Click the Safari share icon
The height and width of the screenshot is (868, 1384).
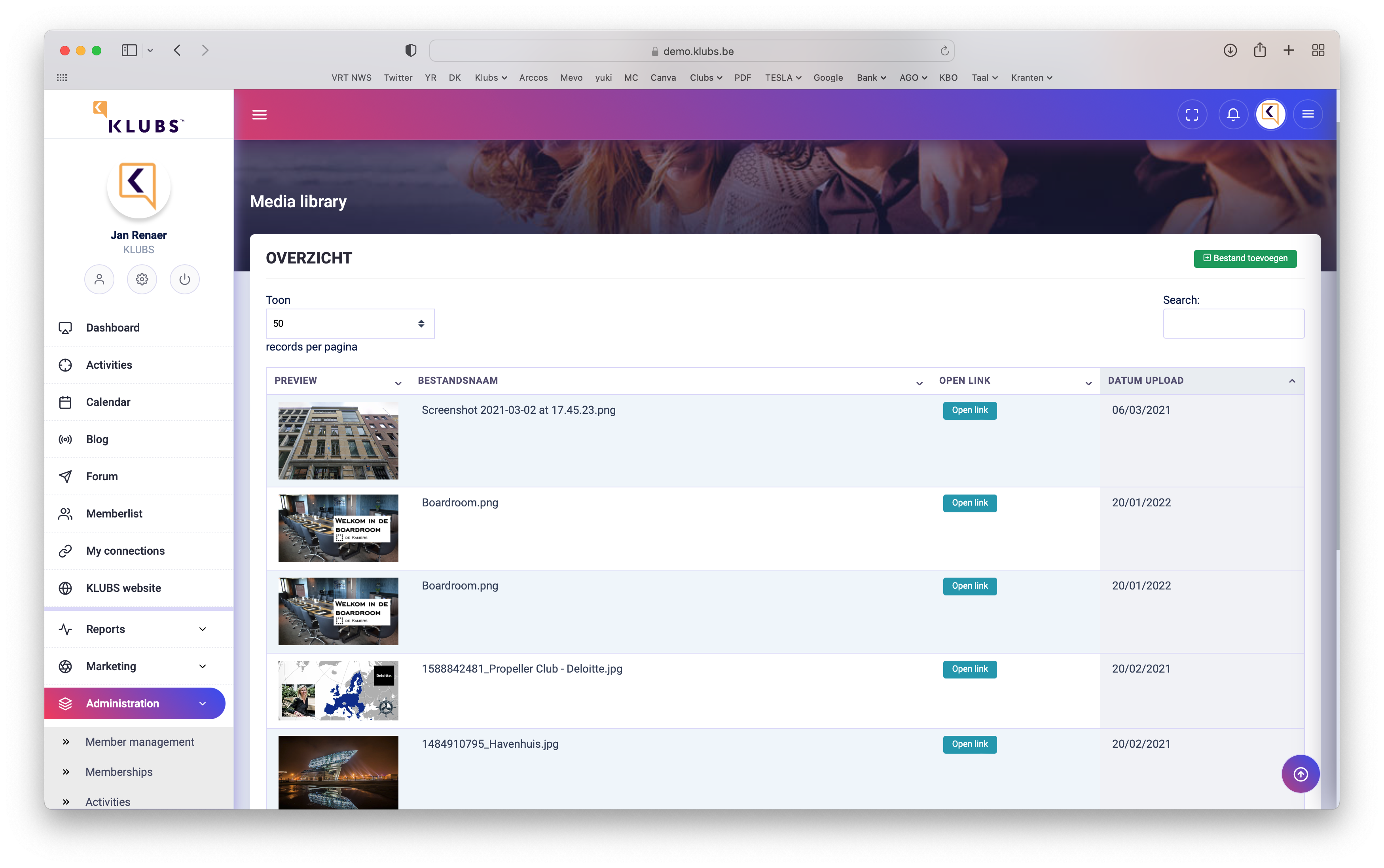coord(1259,51)
